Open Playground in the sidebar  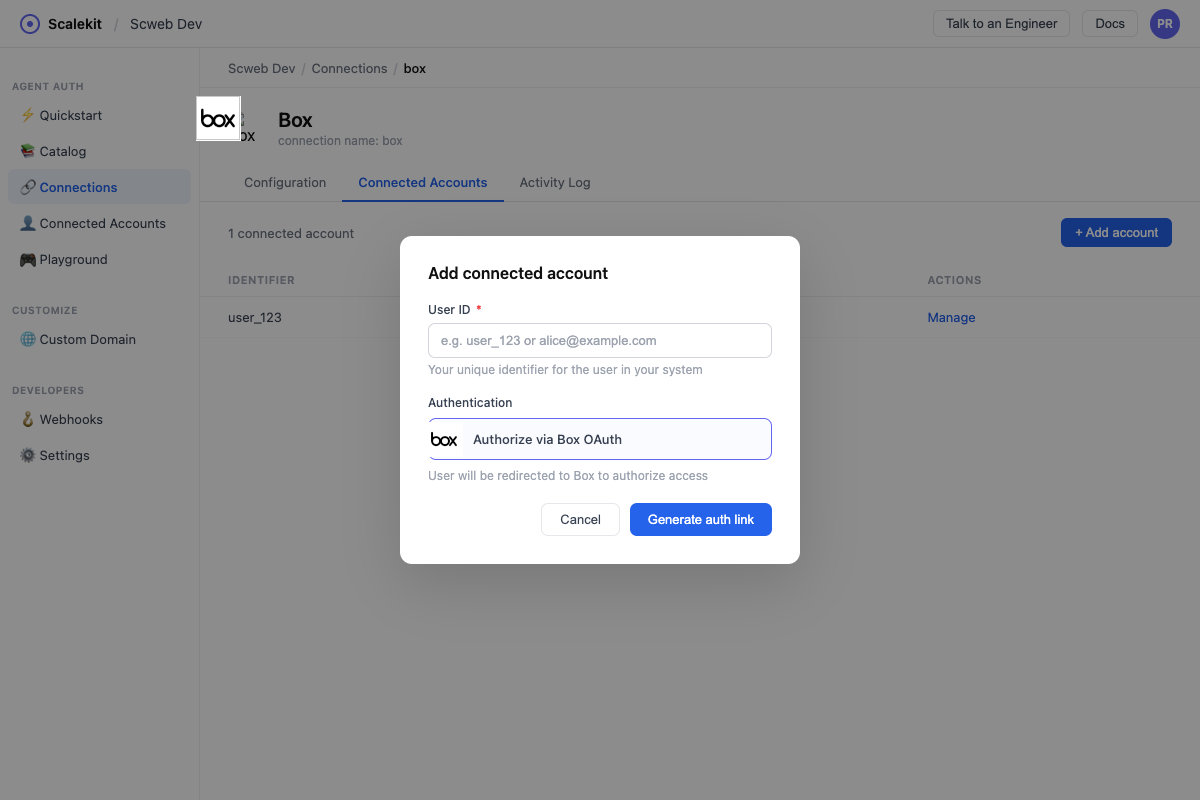coord(73,259)
